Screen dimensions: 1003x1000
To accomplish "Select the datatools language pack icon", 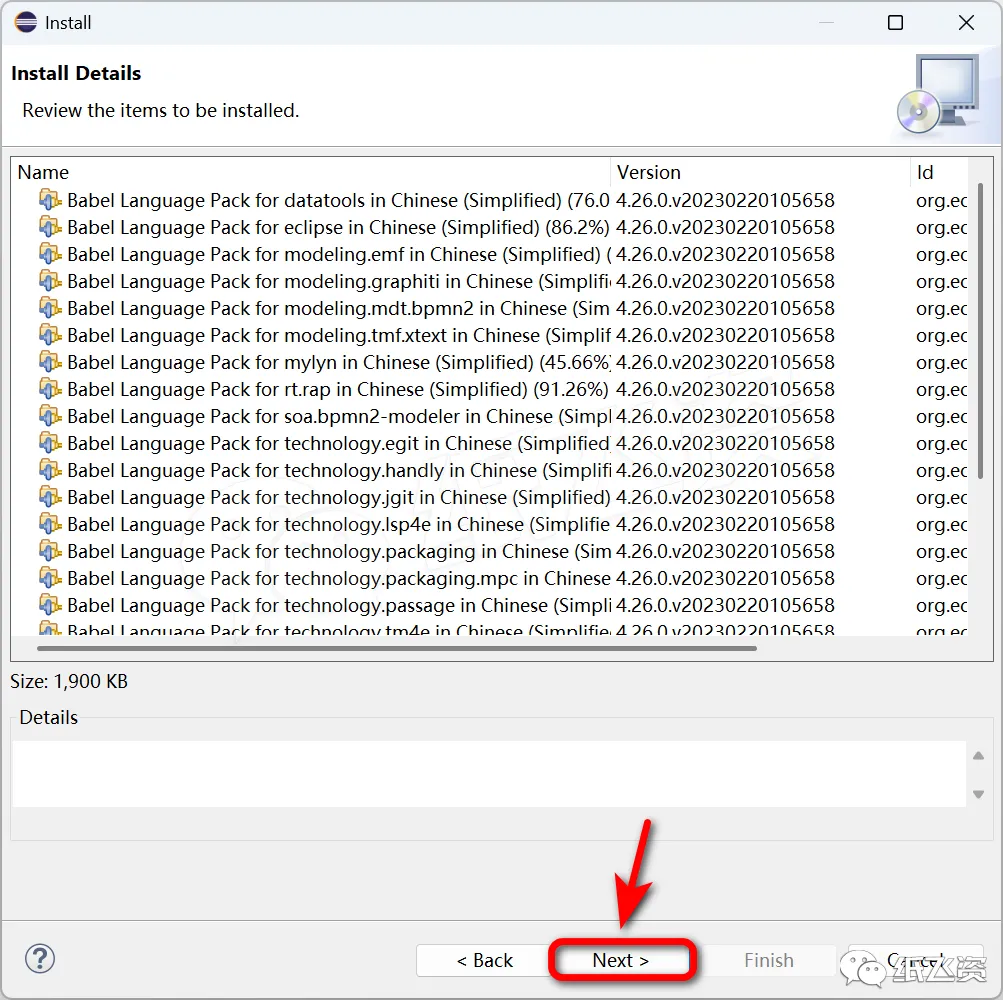I will tap(50, 200).
